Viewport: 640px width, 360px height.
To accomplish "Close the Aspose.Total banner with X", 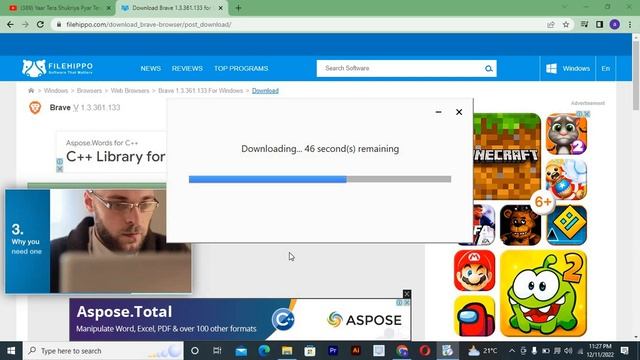I will tap(407, 294).
